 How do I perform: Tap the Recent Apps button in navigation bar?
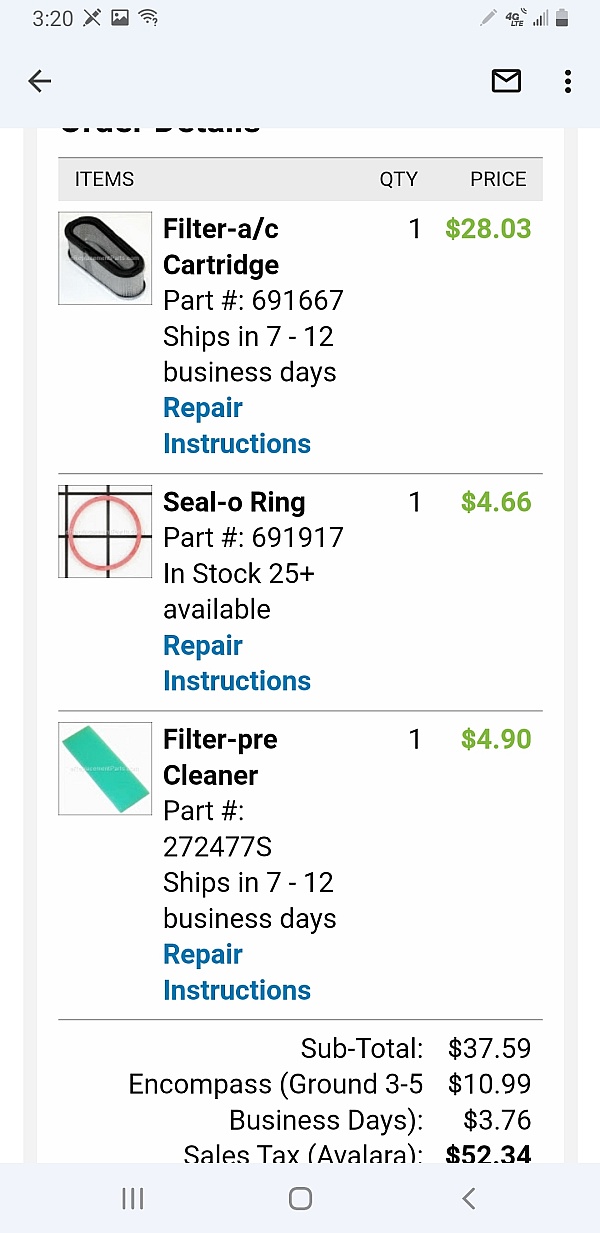pos(132,1197)
